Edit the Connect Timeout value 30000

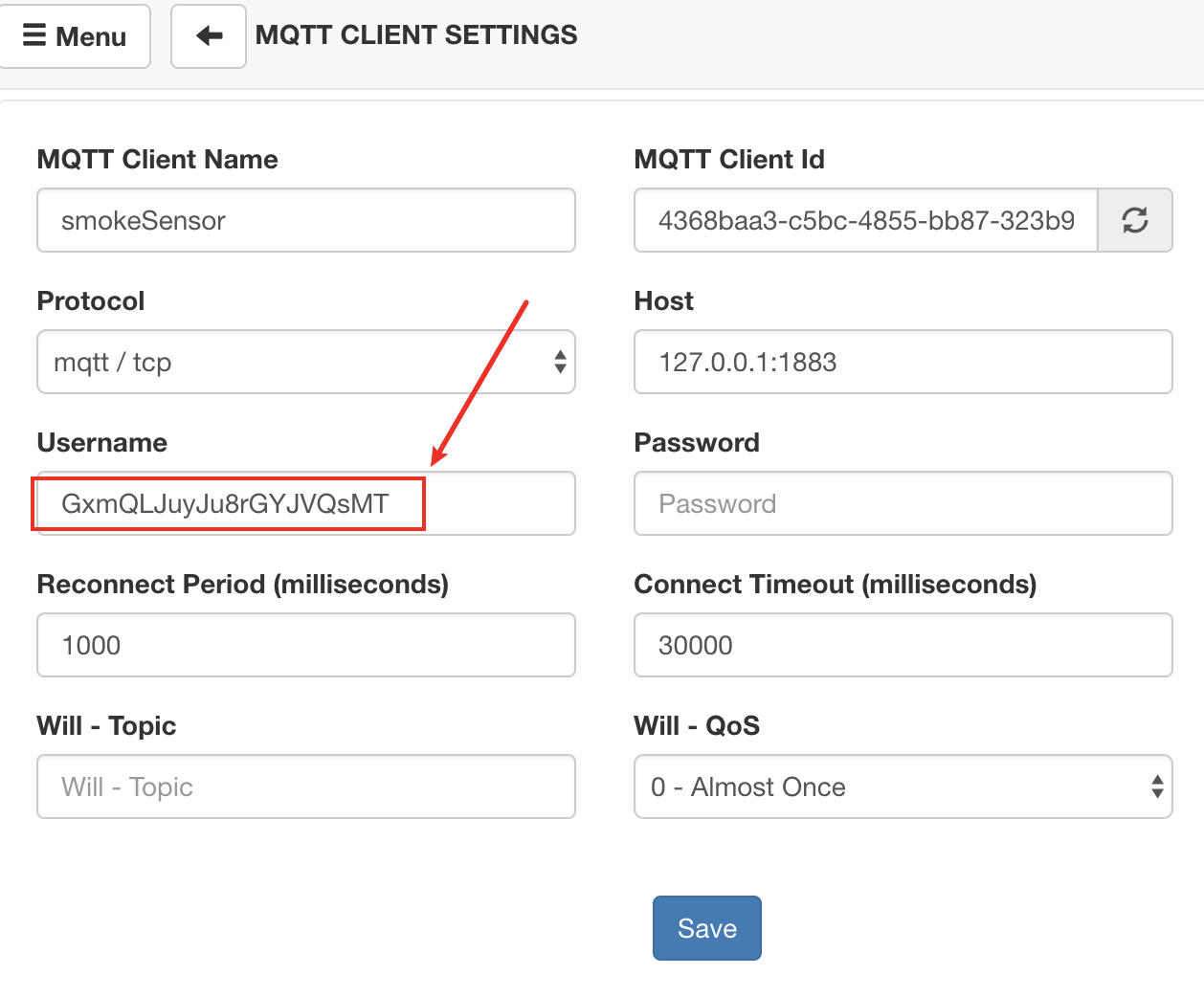tap(903, 645)
